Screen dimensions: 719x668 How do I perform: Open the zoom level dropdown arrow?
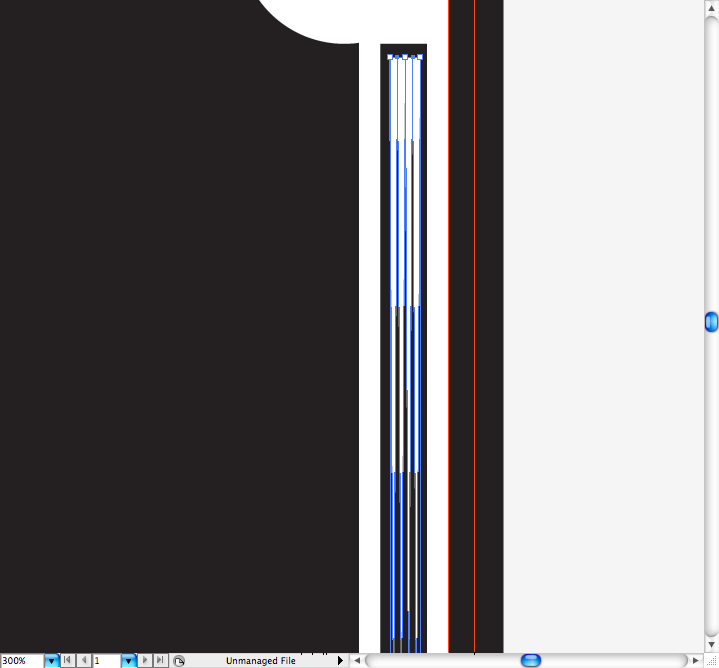[x=51, y=661]
